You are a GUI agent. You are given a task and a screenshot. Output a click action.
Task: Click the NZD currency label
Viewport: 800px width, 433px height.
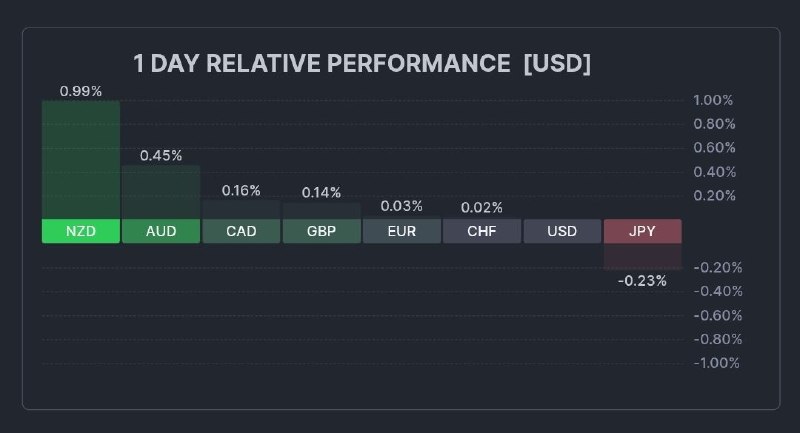pyautogui.click(x=81, y=231)
